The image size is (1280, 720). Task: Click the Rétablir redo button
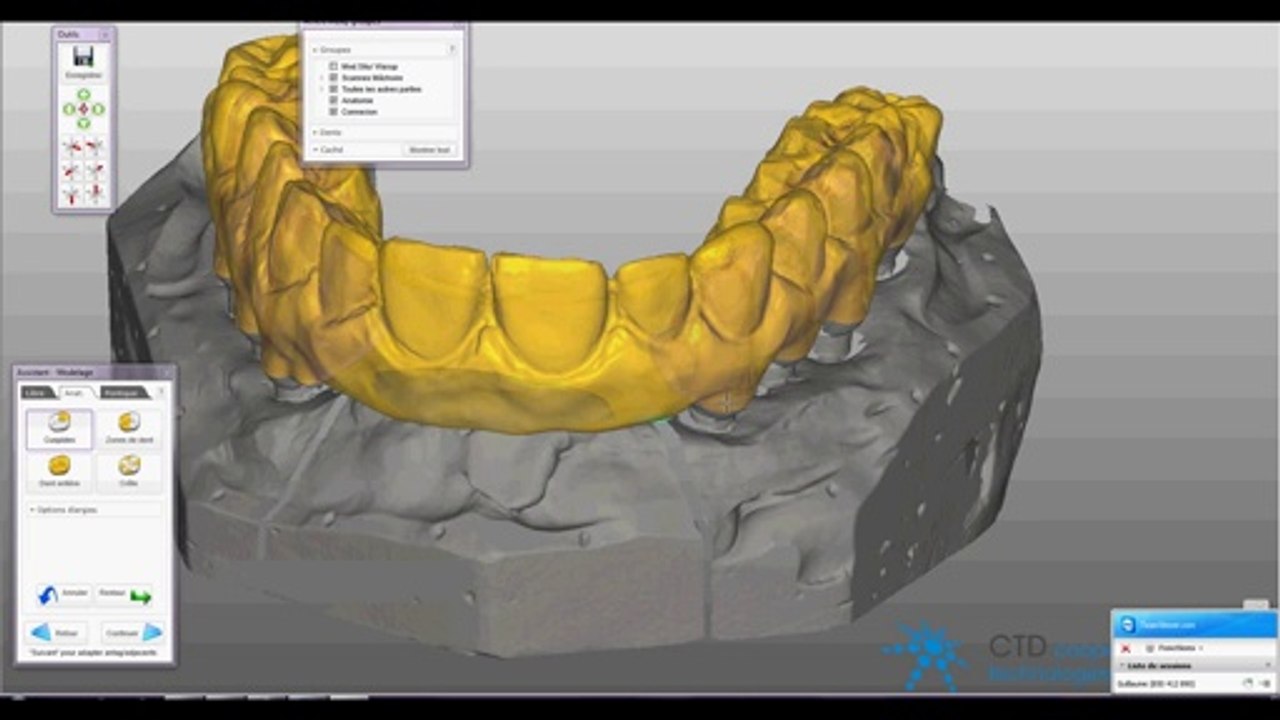pos(124,594)
